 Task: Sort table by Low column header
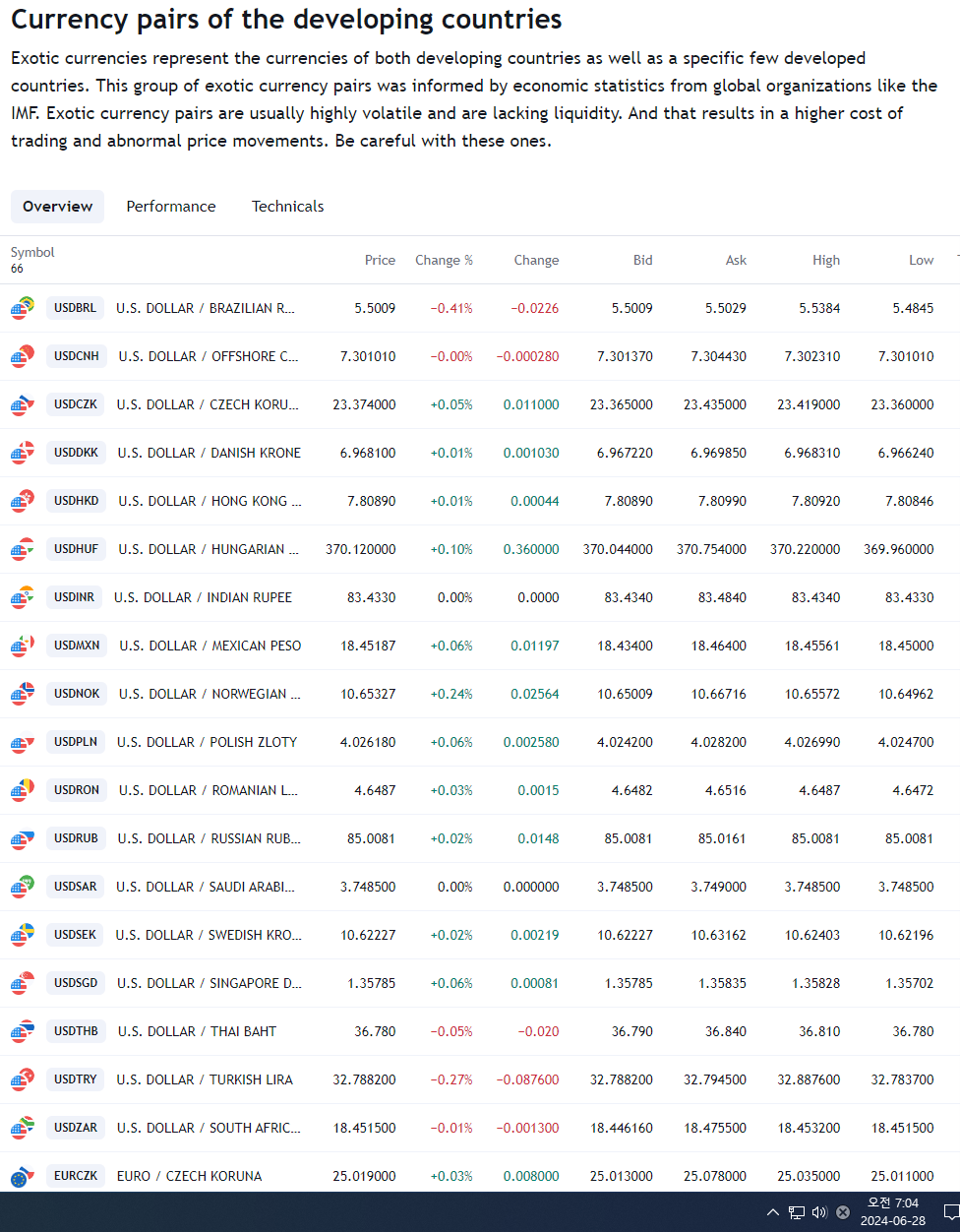tap(921, 260)
